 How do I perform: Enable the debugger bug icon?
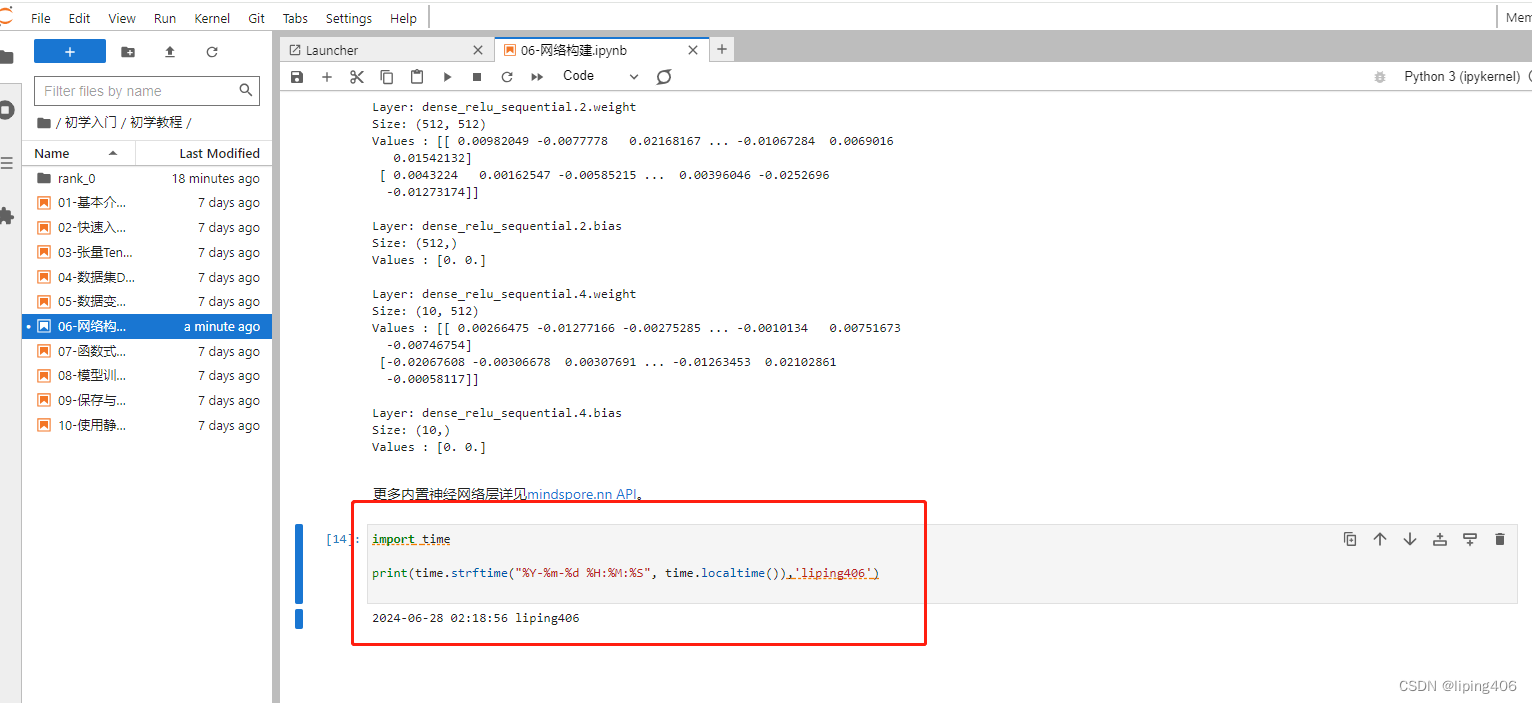1380,77
